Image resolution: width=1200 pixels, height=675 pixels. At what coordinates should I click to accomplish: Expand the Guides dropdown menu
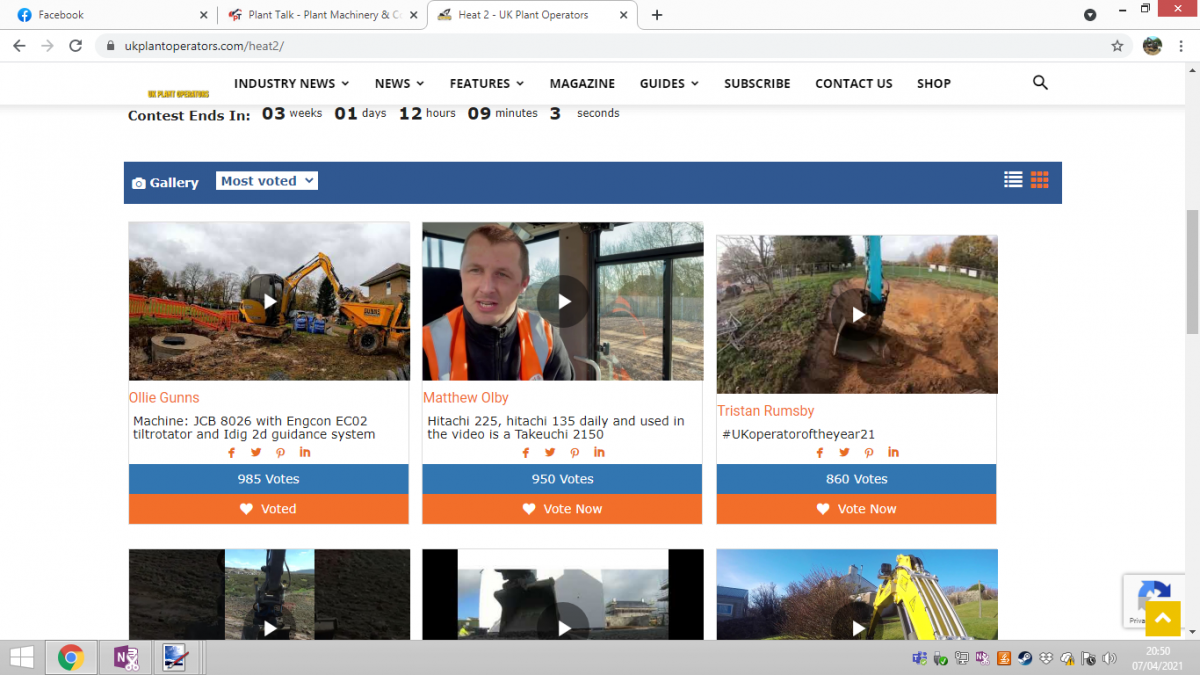(669, 83)
